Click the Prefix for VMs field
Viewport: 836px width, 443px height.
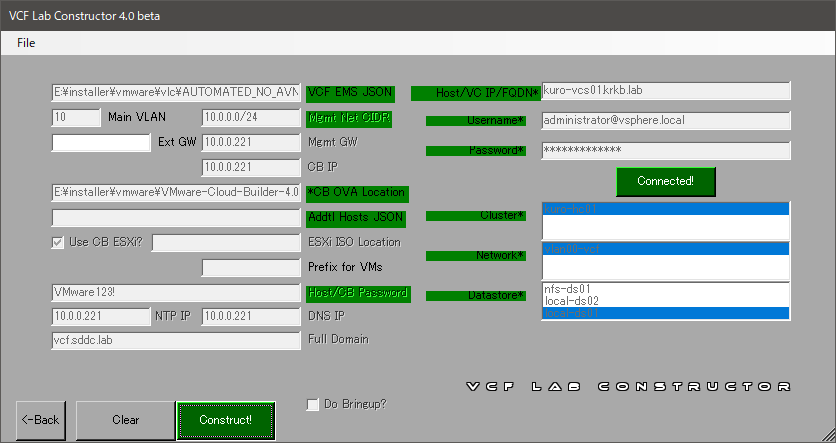point(251,267)
